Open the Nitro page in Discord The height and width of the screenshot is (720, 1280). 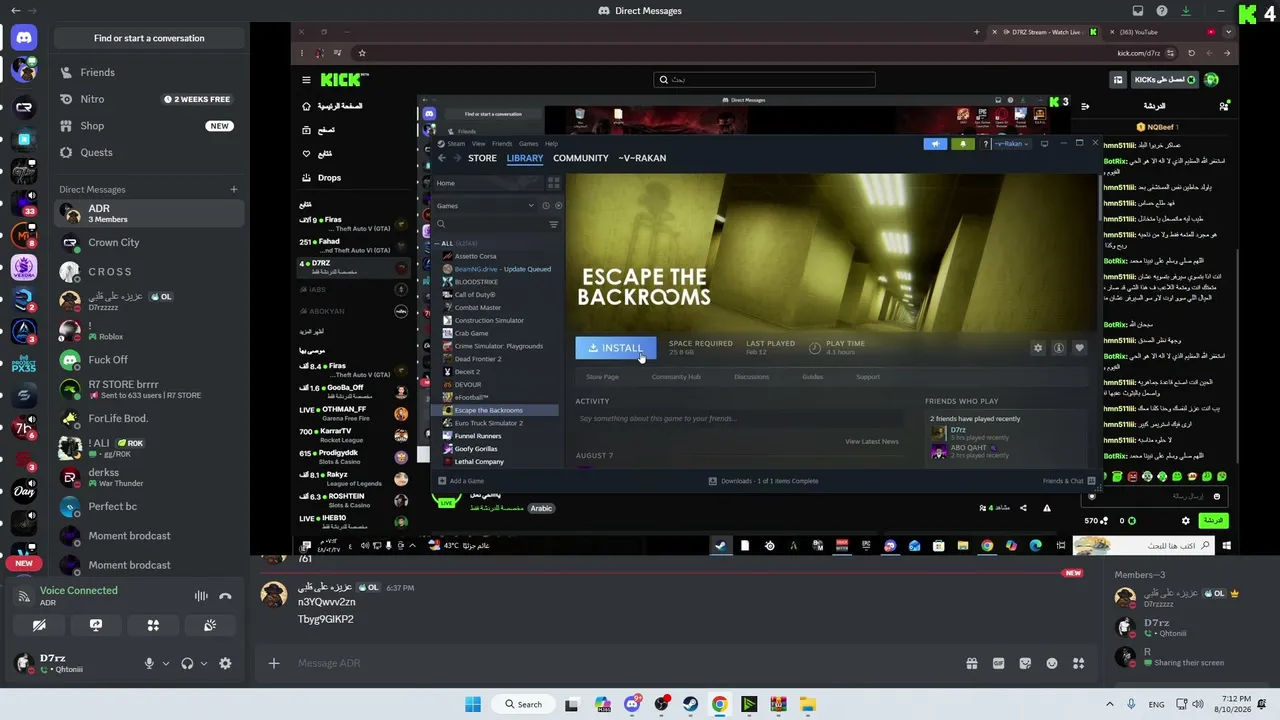click(149, 99)
